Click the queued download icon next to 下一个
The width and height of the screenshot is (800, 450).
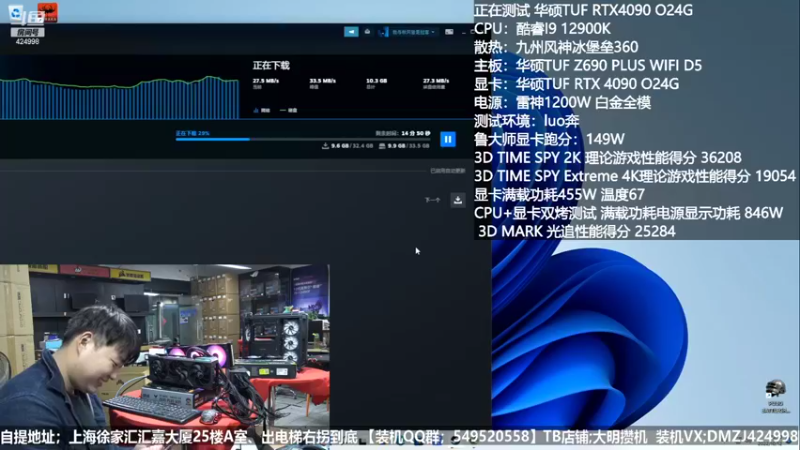click(x=458, y=200)
